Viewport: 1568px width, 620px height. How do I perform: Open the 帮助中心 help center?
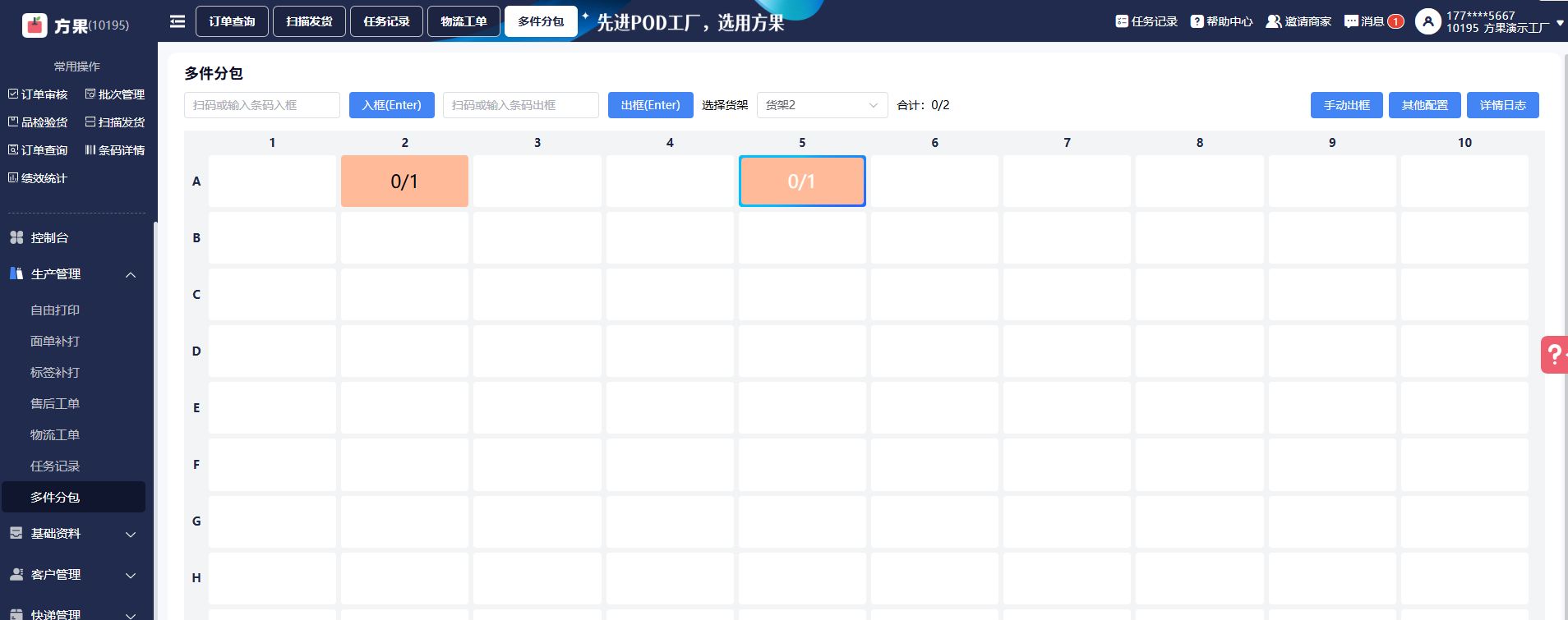1222,21
